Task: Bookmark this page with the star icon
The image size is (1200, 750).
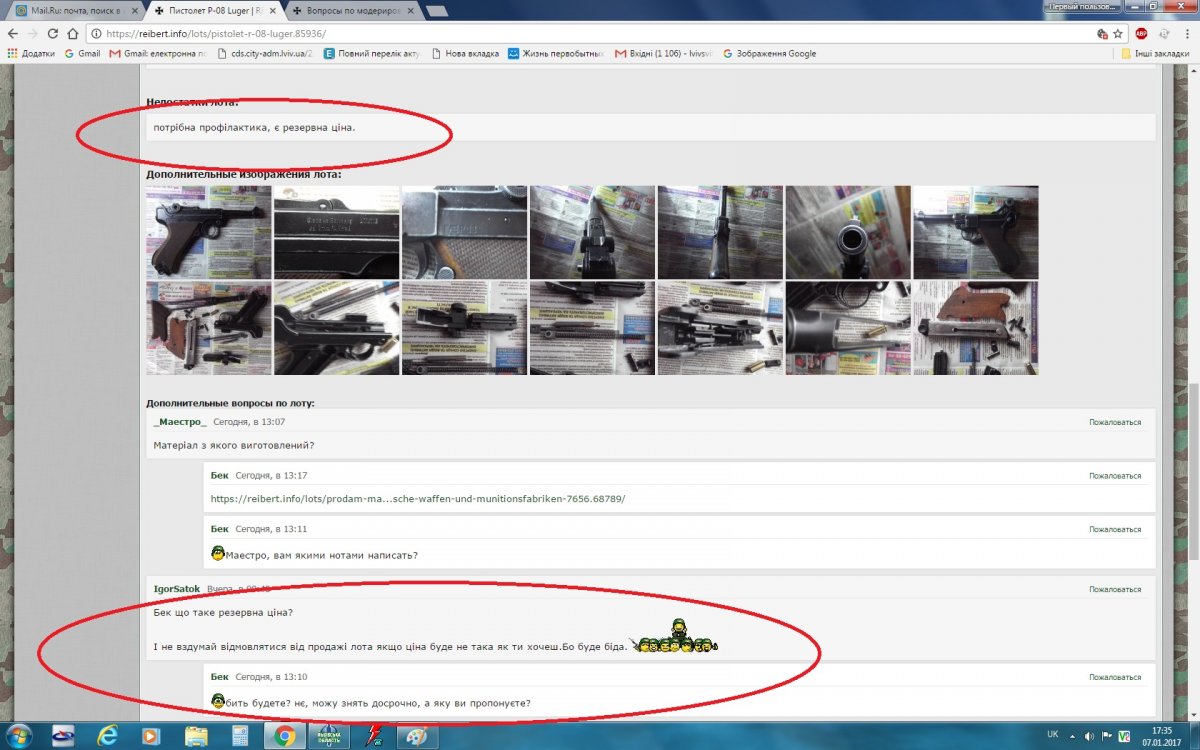Action: point(1118,33)
